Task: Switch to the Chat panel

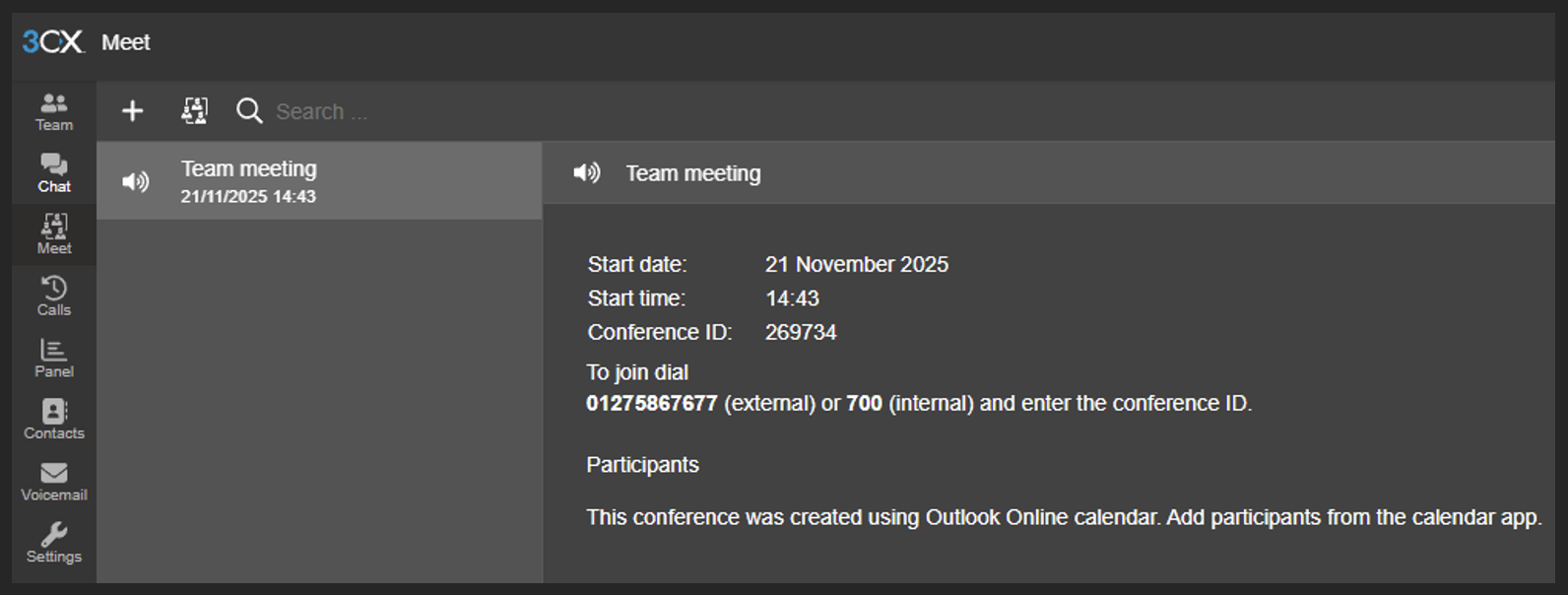Action: (53, 172)
